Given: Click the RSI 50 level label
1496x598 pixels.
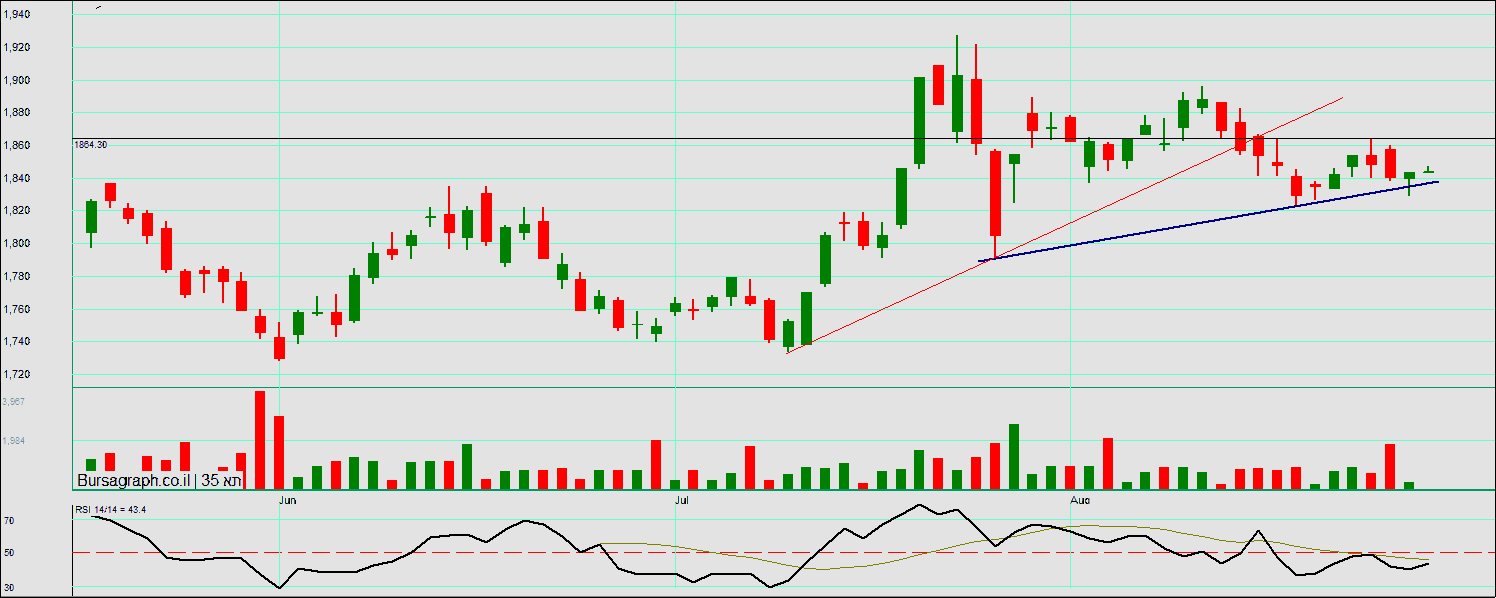Looking at the screenshot, I should (x=8, y=553).
